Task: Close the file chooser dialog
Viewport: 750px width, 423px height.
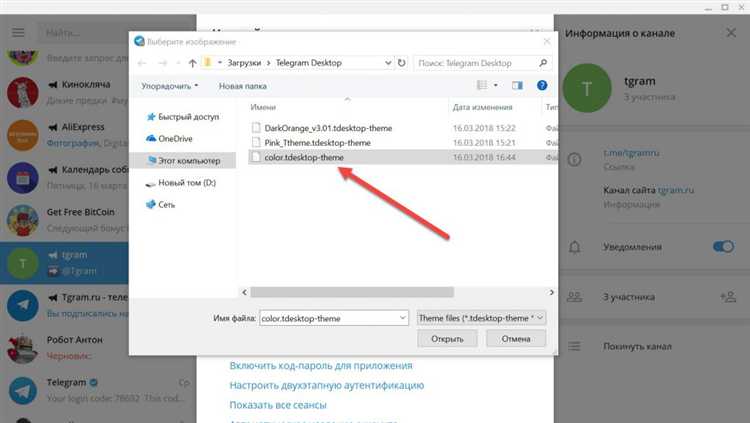Action: [547, 42]
